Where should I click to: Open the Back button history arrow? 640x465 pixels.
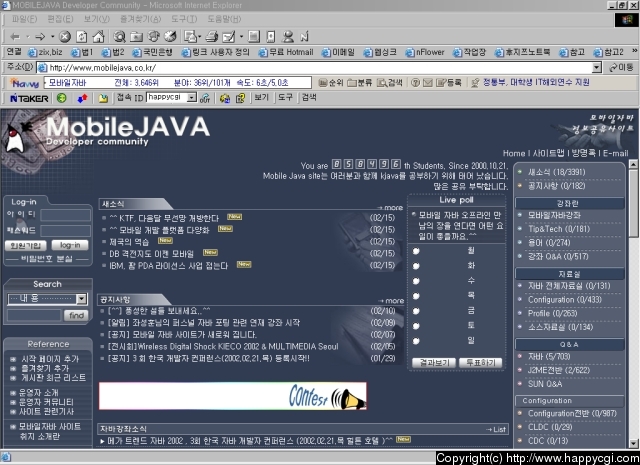[28, 37]
